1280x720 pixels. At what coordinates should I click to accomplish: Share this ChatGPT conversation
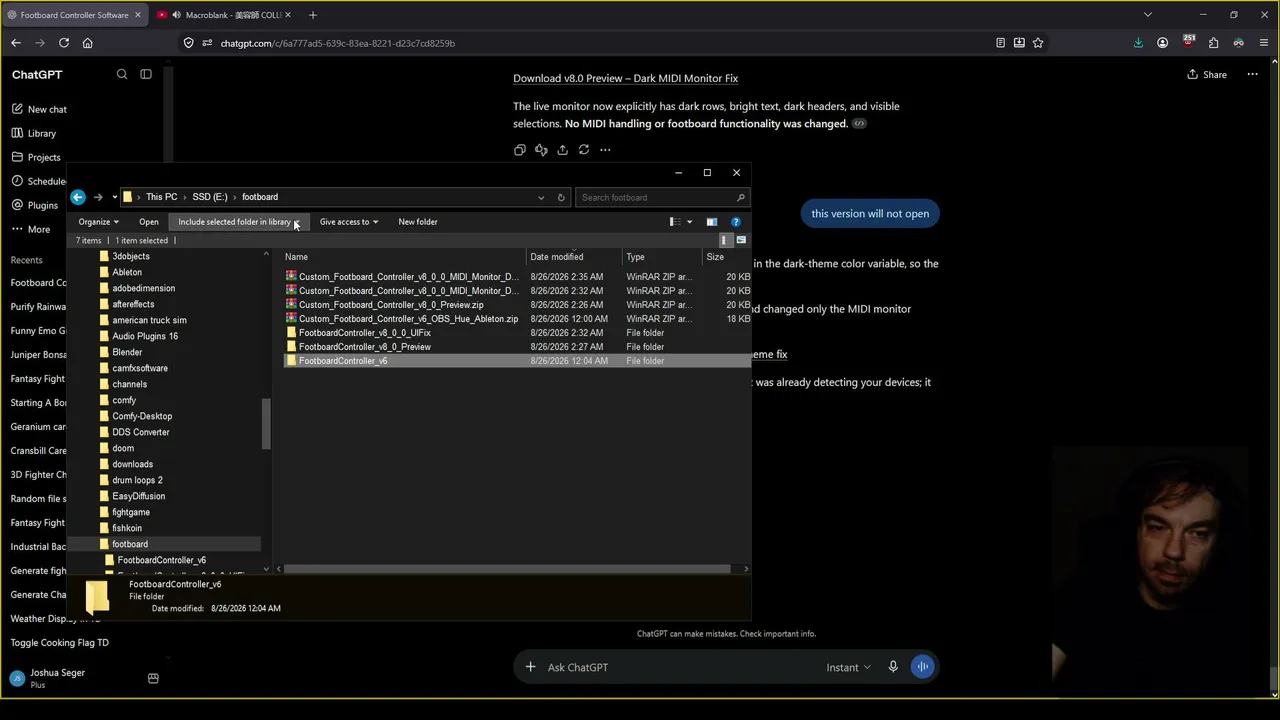click(x=1207, y=74)
